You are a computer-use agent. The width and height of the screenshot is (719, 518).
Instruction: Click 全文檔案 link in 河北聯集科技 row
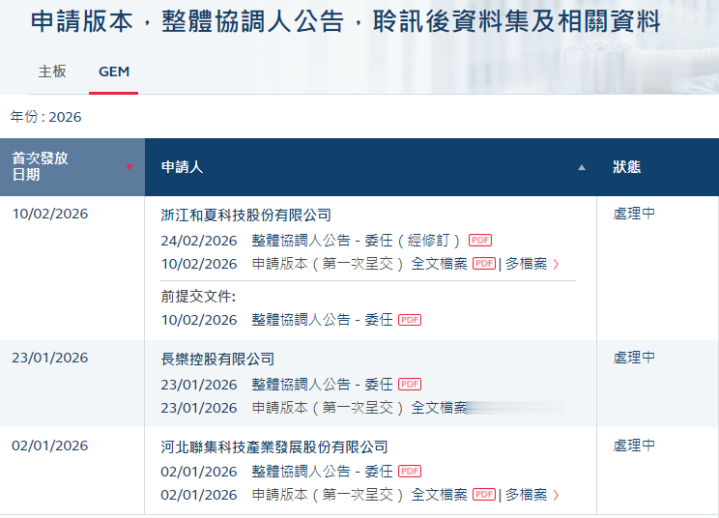point(439,495)
